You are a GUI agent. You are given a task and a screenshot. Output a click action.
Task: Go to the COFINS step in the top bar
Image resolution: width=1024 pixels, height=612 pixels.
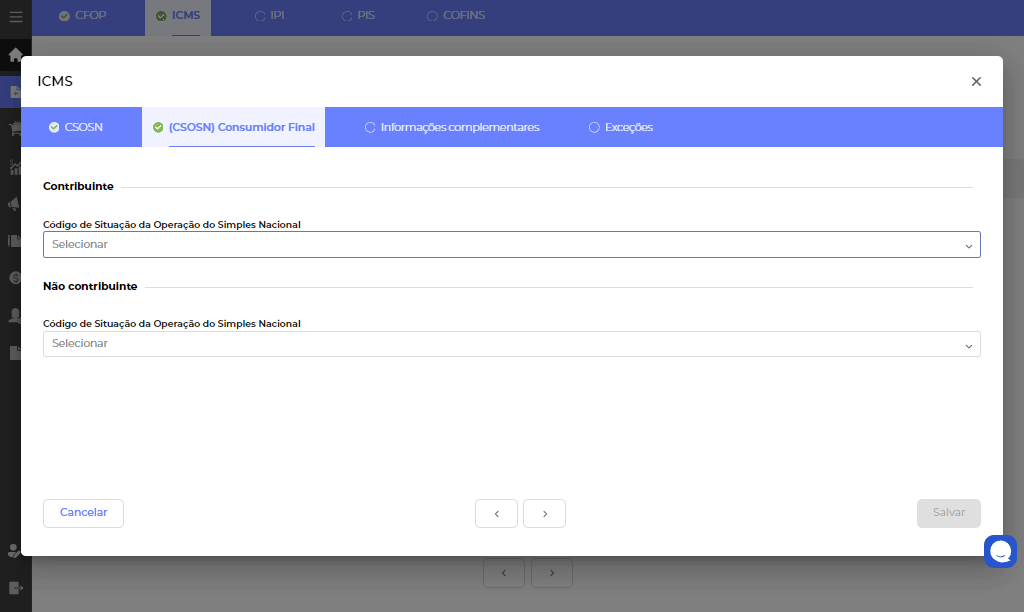(x=456, y=16)
